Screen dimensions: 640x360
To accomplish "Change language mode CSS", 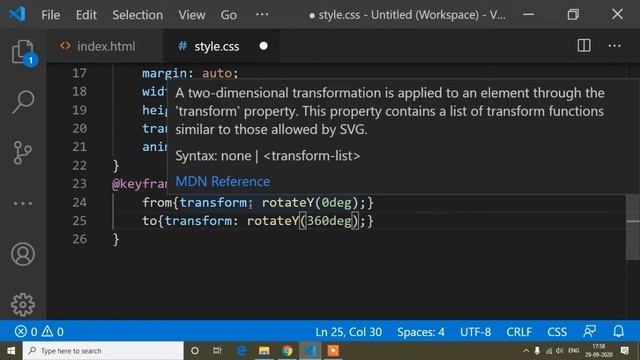I will click(557, 332).
